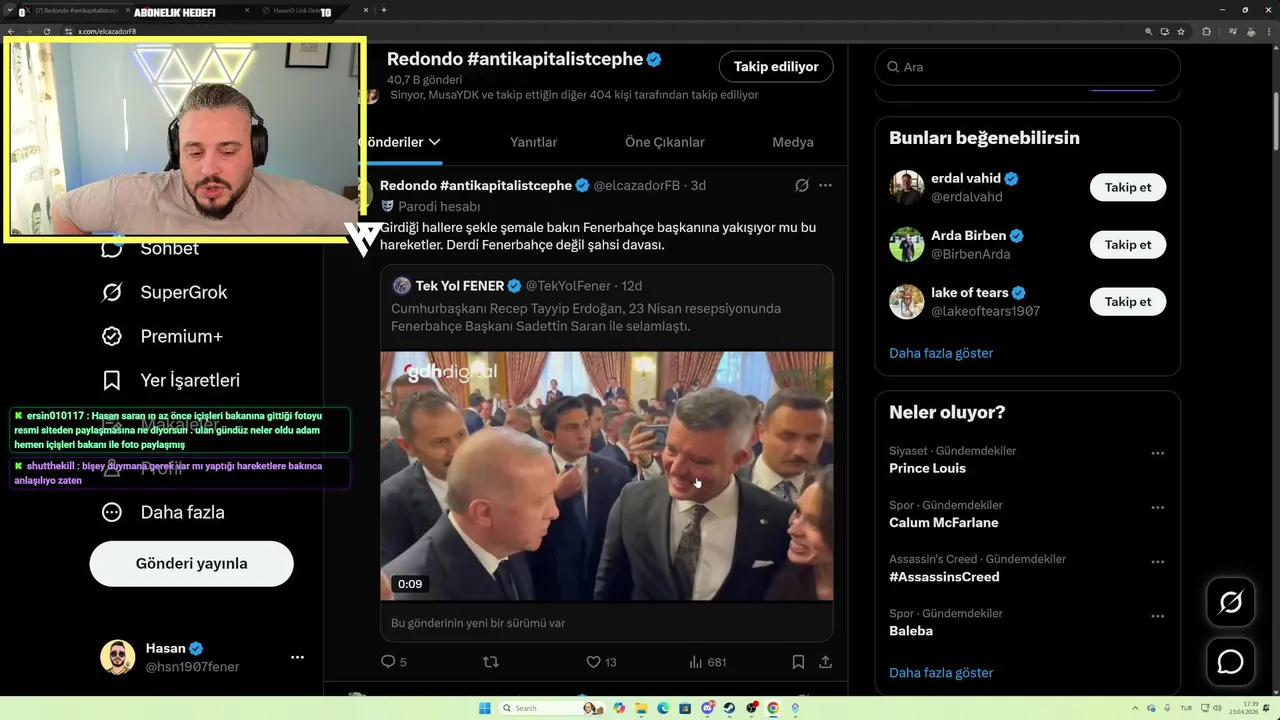Click the taskbar volume speaker icon
This screenshot has width=1280, height=720.
coord(1217,708)
